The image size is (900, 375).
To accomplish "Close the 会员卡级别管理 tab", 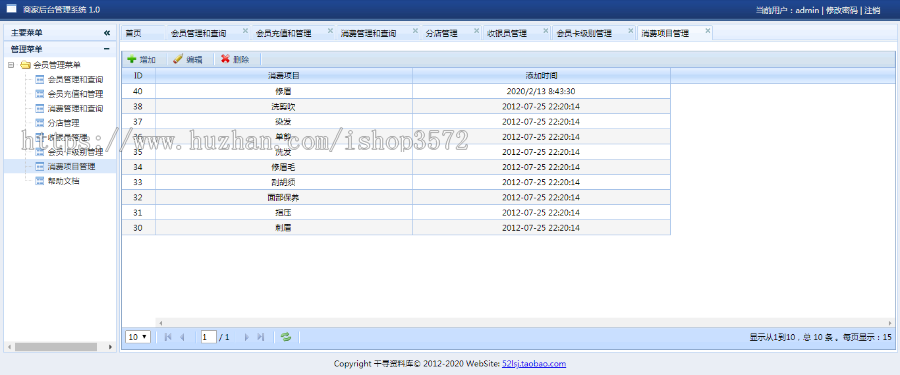I will pyautogui.click(x=630, y=30).
